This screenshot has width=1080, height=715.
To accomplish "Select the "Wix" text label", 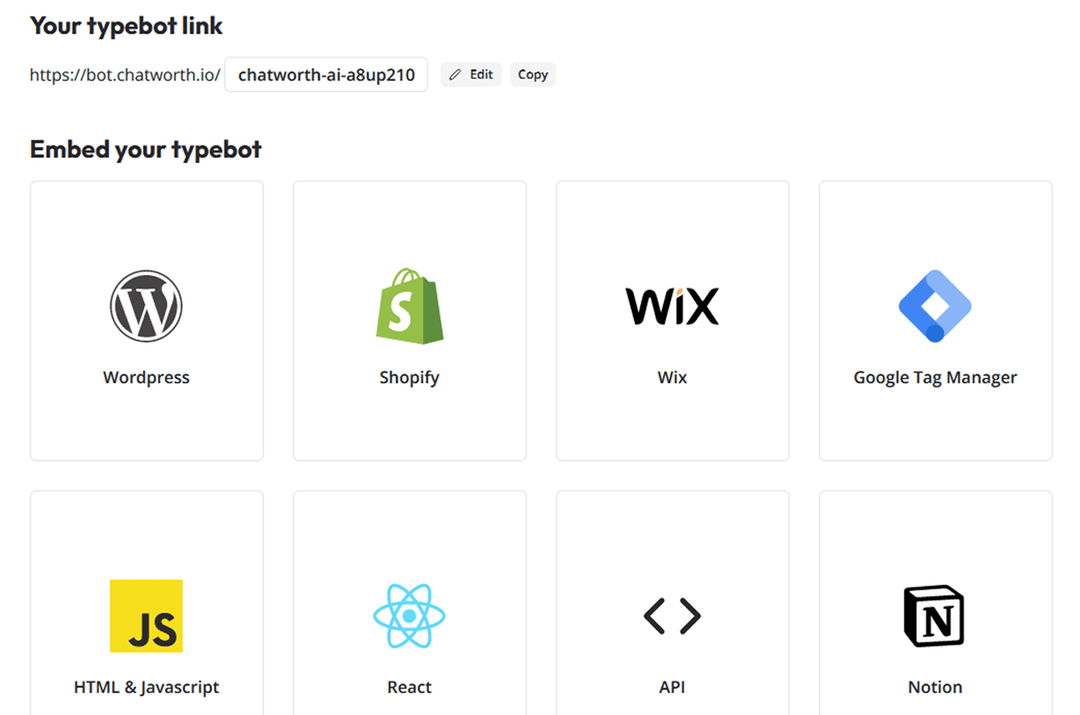I will [672, 378].
